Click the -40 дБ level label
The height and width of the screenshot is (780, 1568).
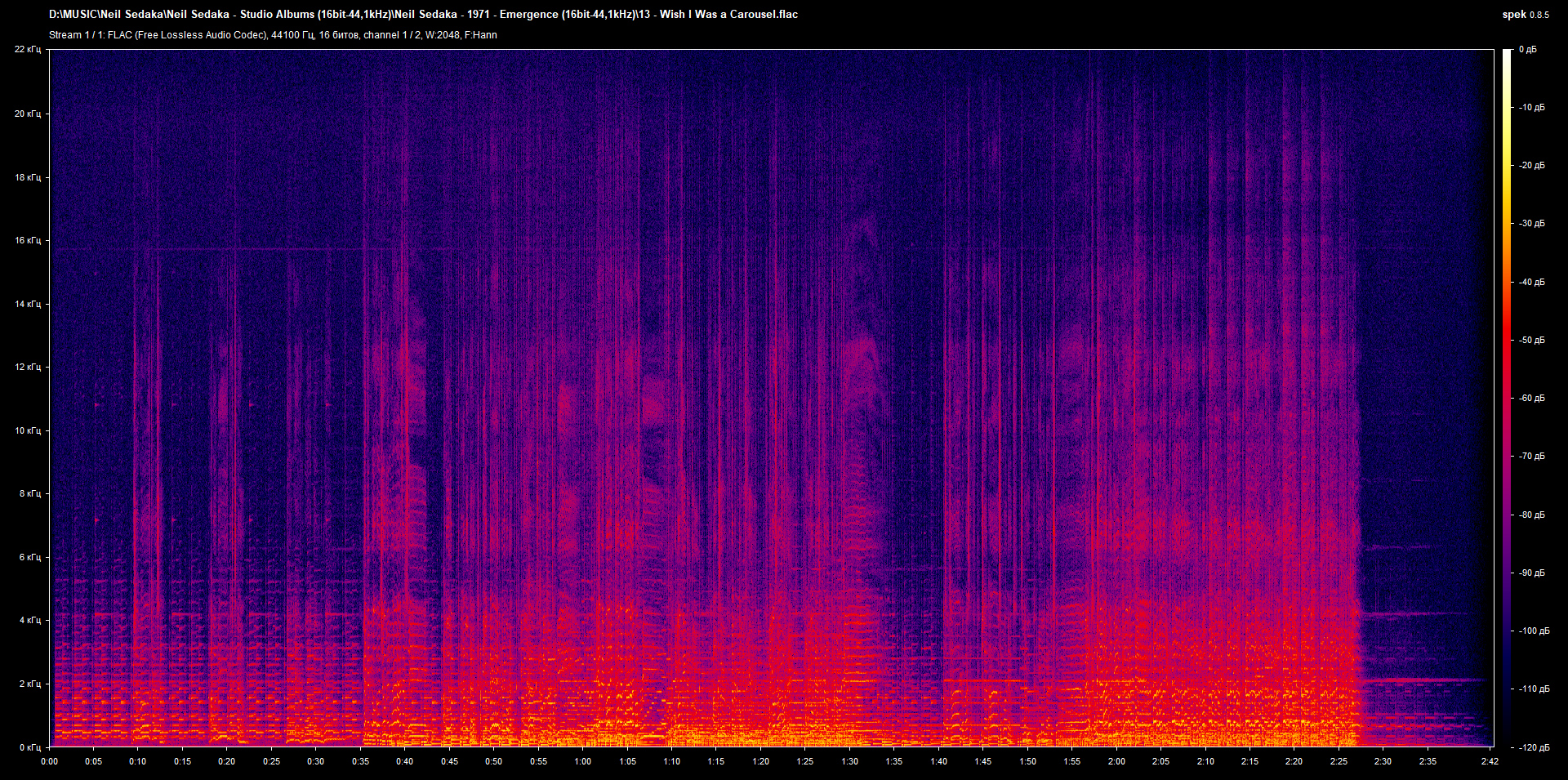click(x=1531, y=283)
